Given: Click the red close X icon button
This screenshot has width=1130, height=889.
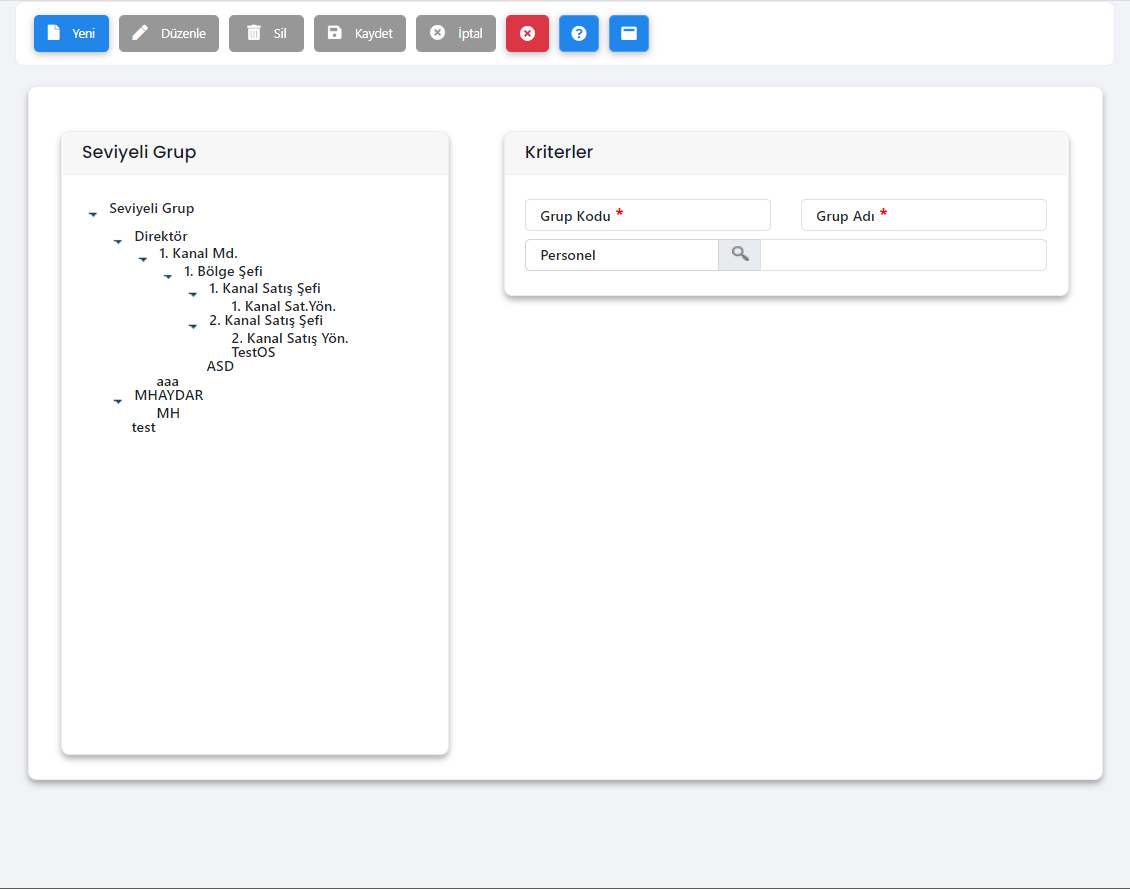Looking at the screenshot, I should tap(528, 33).
